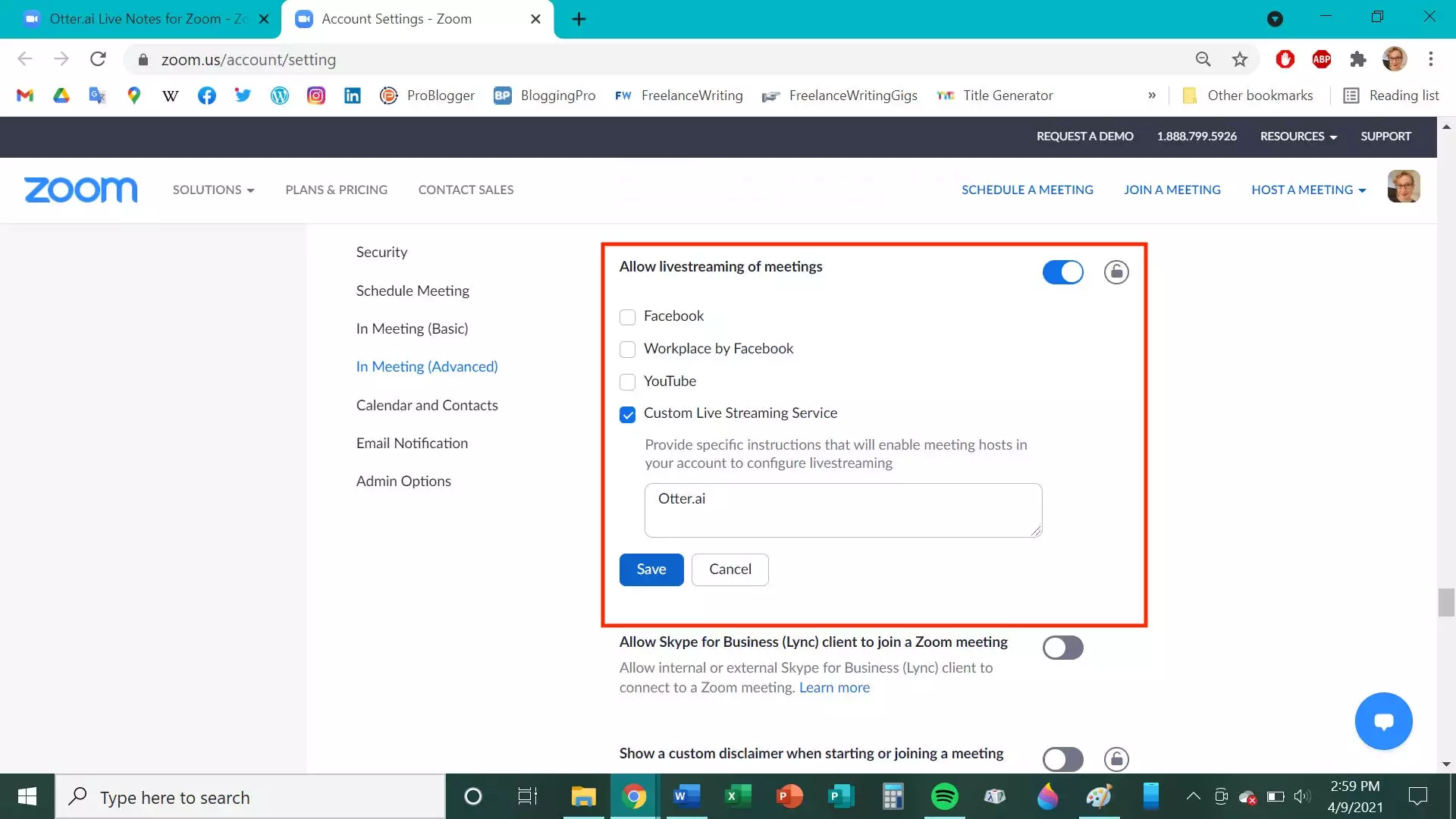This screenshot has height=819, width=1456.
Task: Check the Facebook livestream option
Action: pos(627,317)
